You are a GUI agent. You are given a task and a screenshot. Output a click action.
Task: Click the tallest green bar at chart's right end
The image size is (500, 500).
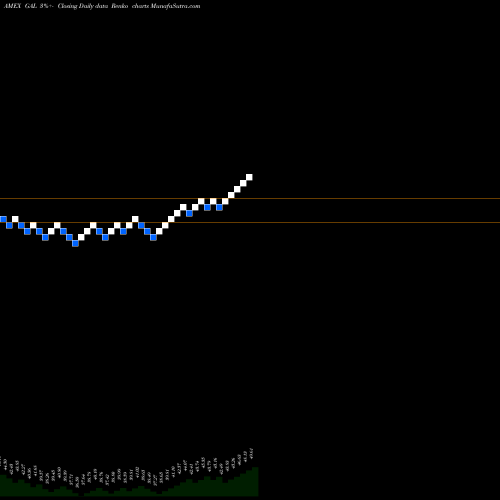255,481
